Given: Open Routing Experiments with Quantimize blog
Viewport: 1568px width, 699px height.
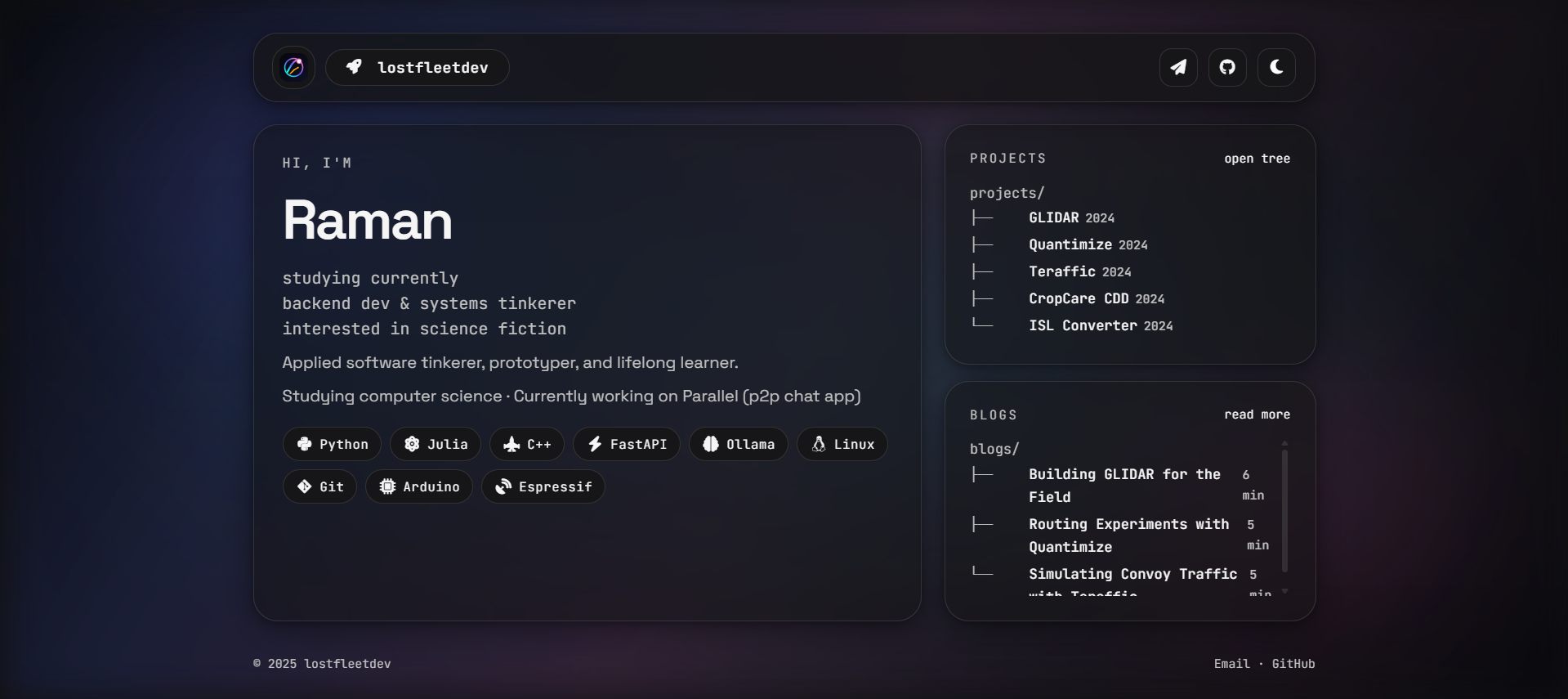Looking at the screenshot, I should coord(1128,535).
